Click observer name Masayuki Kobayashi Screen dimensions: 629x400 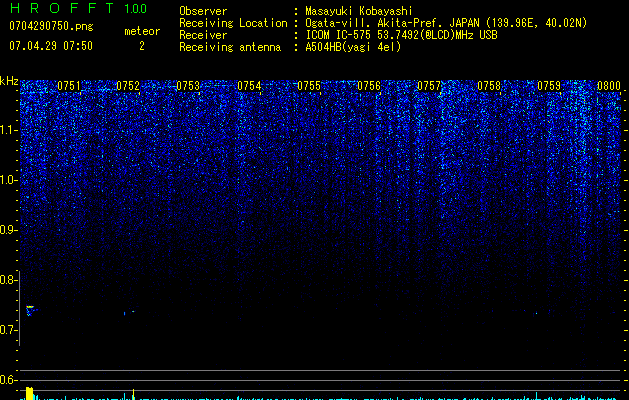pos(359,11)
